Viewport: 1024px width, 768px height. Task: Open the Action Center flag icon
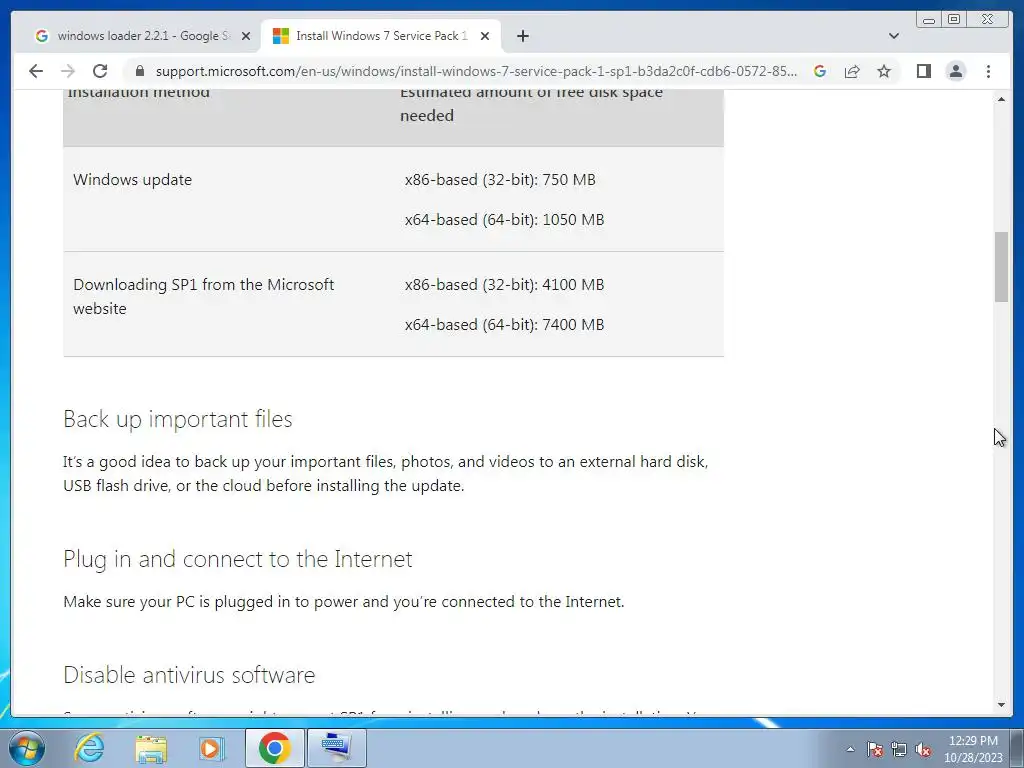875,749
